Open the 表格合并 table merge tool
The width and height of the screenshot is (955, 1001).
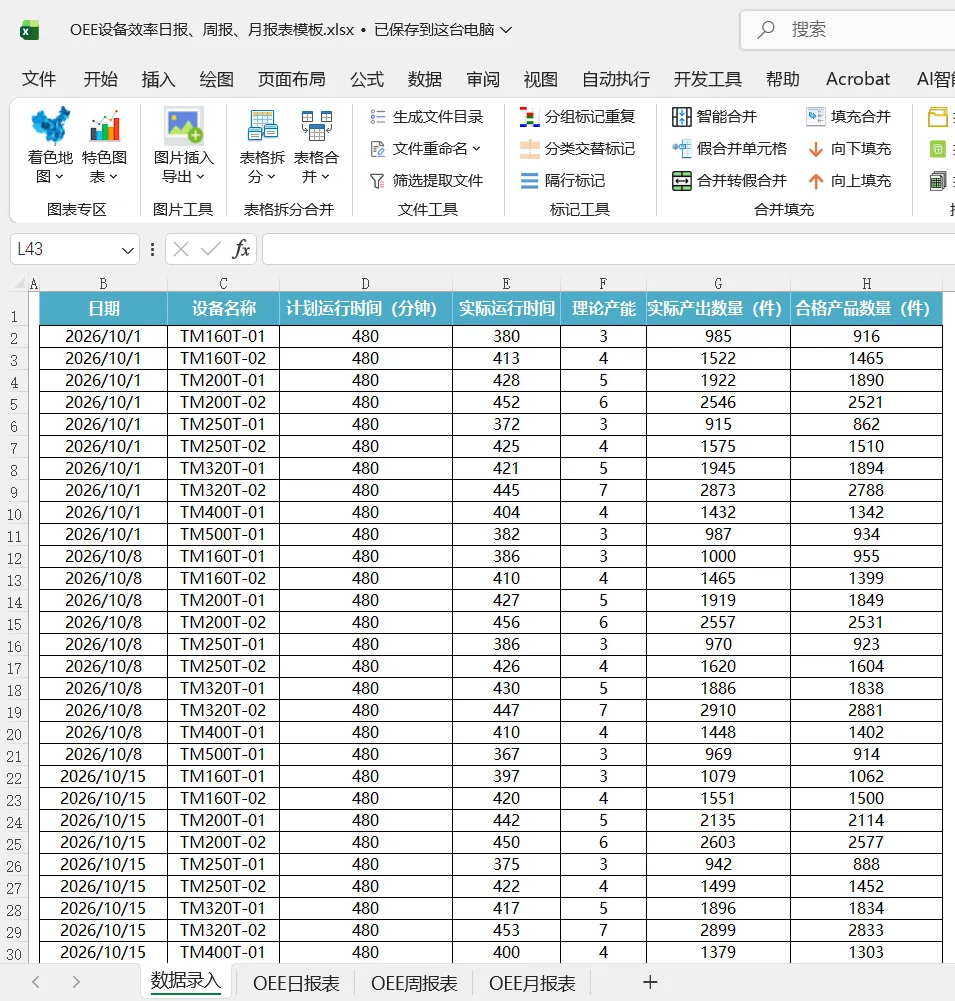(316, 146)
